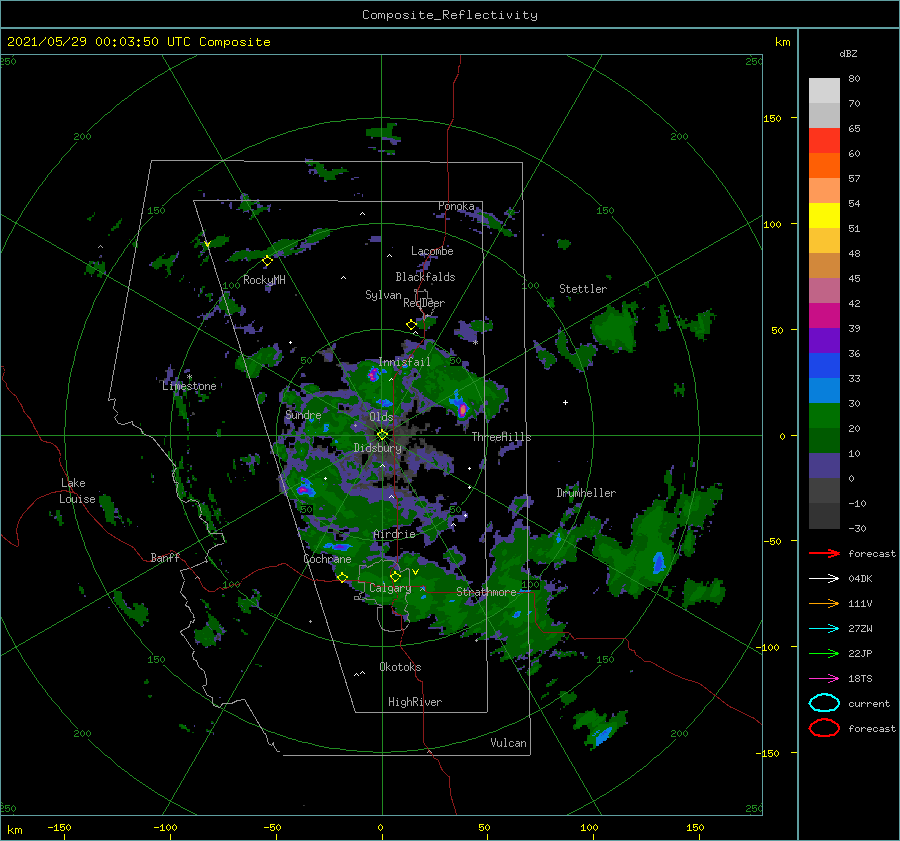900x841 pixels.
Task: Select the purple 39–36 dBZ color swatch
Action: pos(824,341)
